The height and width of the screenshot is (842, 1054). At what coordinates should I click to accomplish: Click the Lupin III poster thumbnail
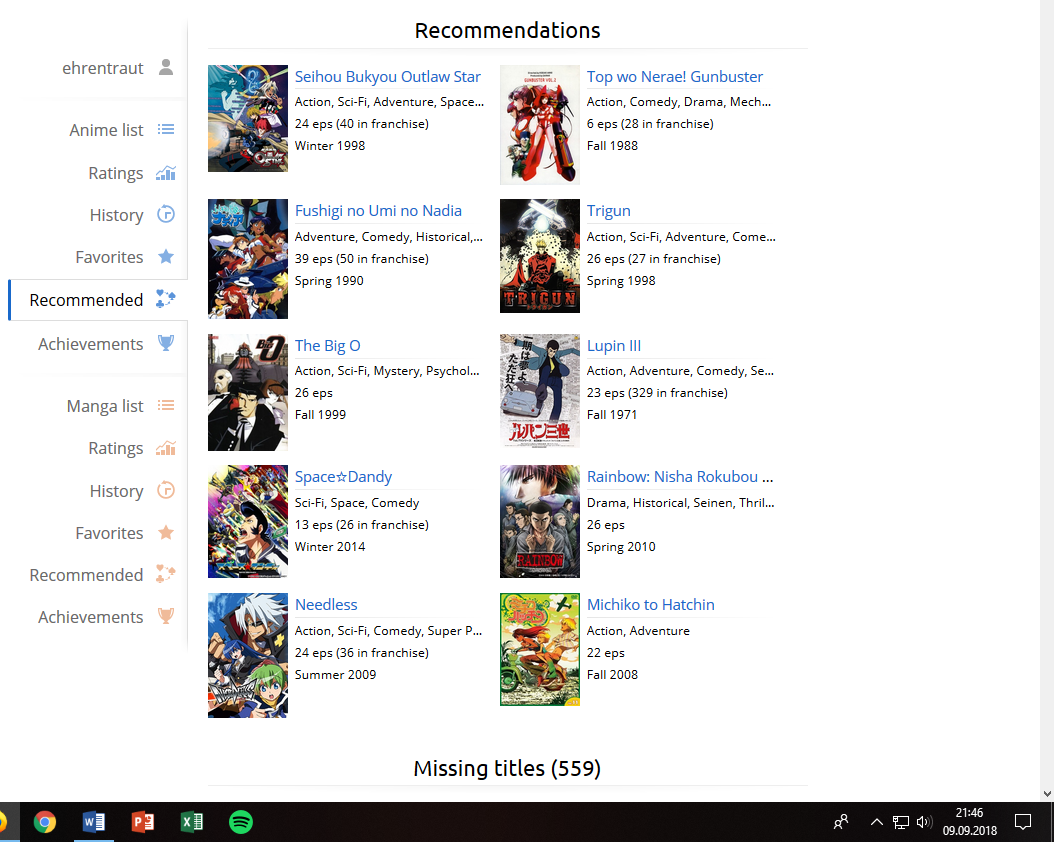[540, 391]
